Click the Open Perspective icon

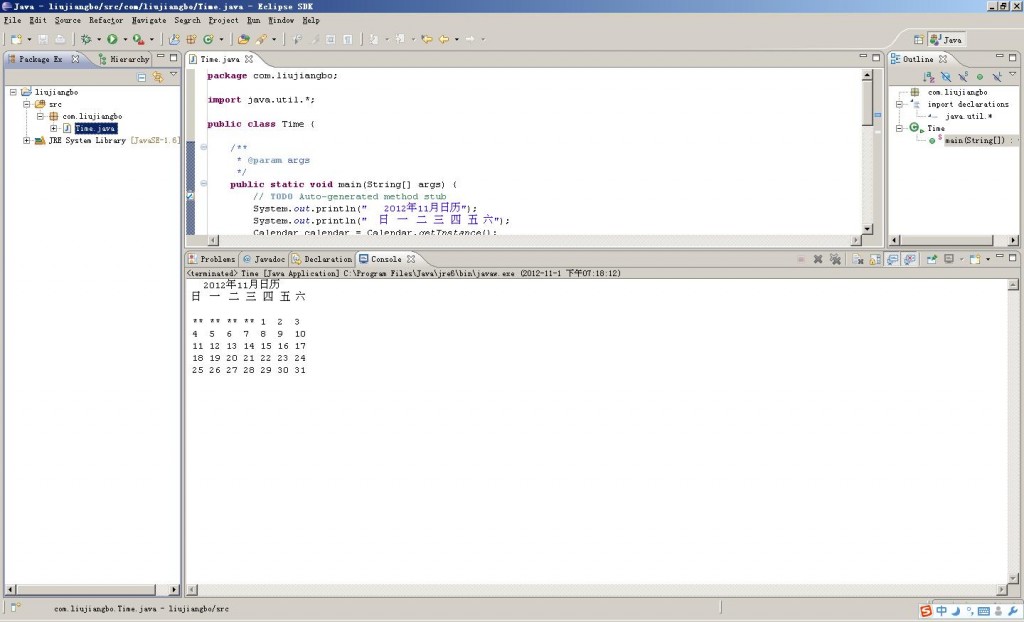coord(918,40)
